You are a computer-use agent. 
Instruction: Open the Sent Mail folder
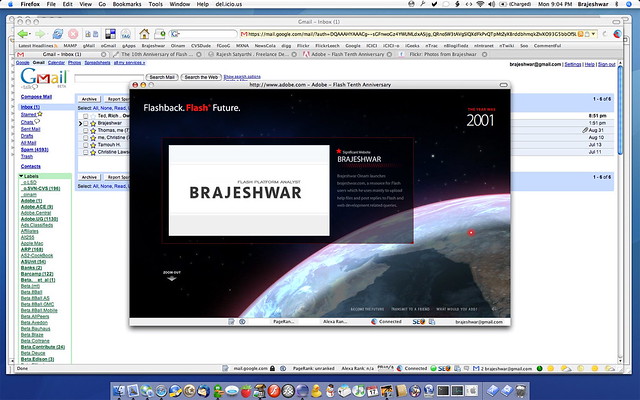[31, 129]
